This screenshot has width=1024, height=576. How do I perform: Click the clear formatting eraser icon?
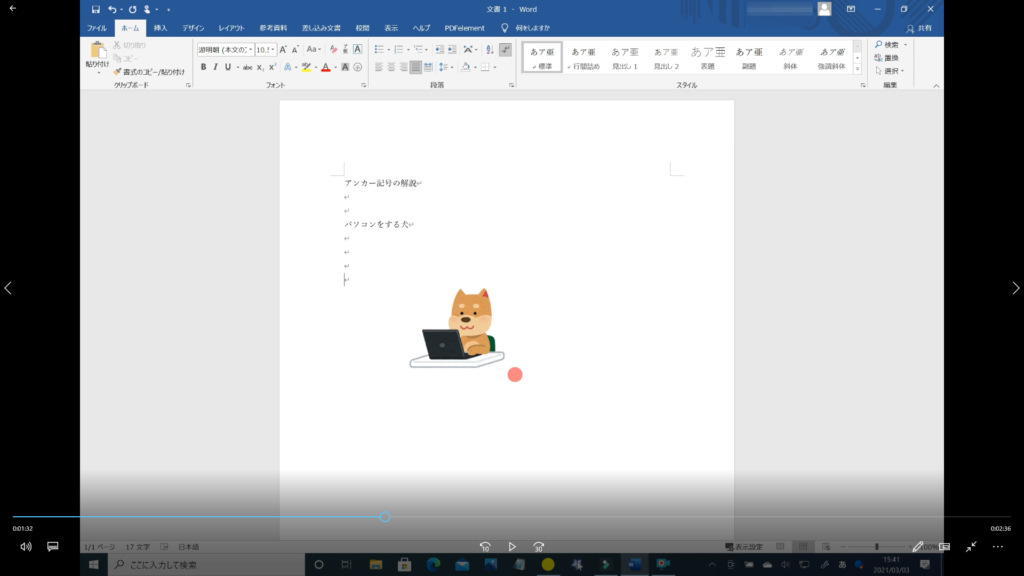(x=334, y=49)
